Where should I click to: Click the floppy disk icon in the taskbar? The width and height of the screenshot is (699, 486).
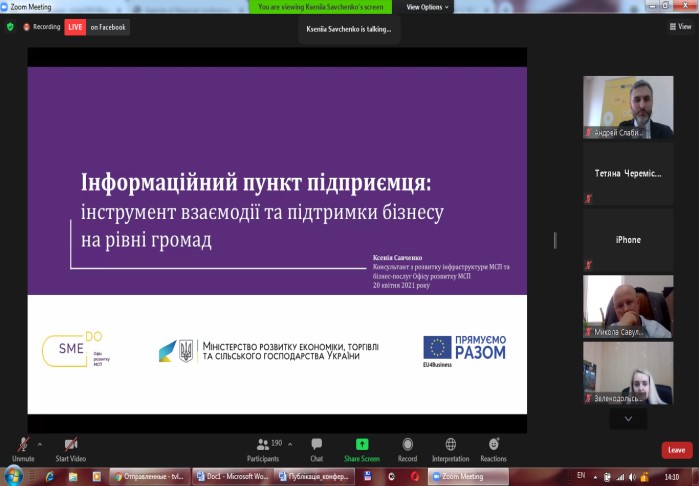tap(368, 477)
